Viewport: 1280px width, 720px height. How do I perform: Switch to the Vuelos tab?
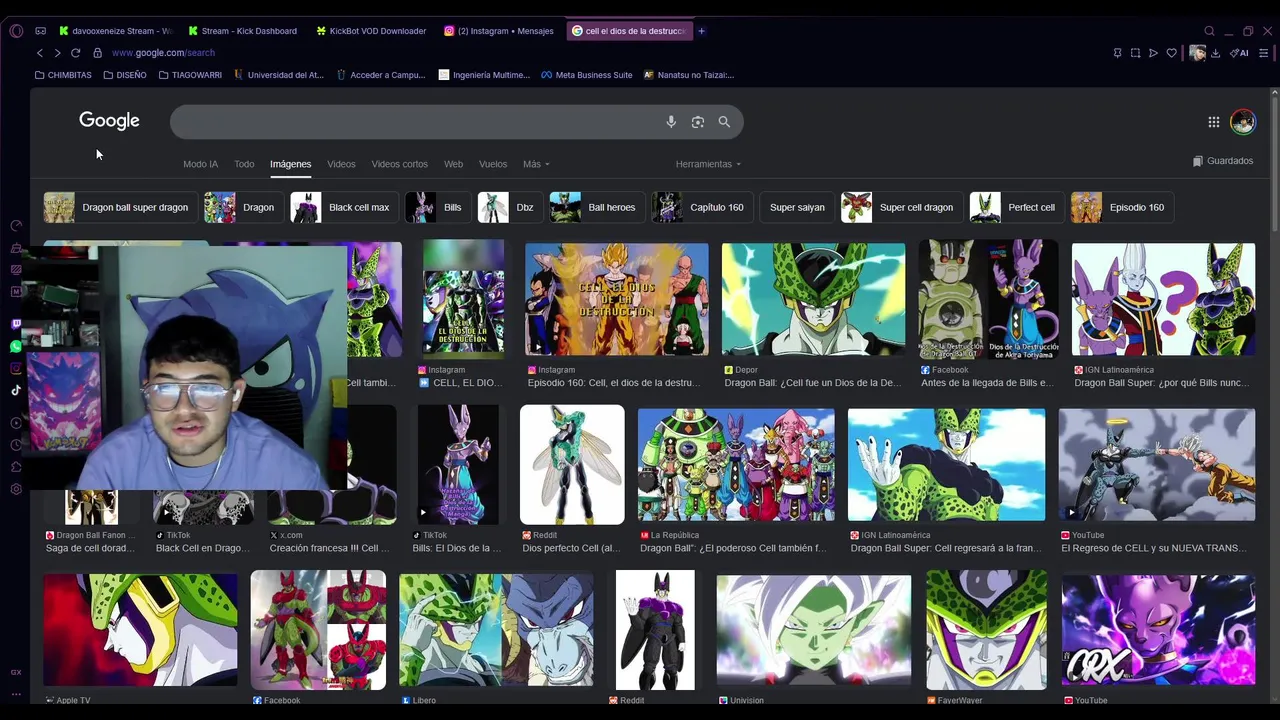[x=493, y=164]
